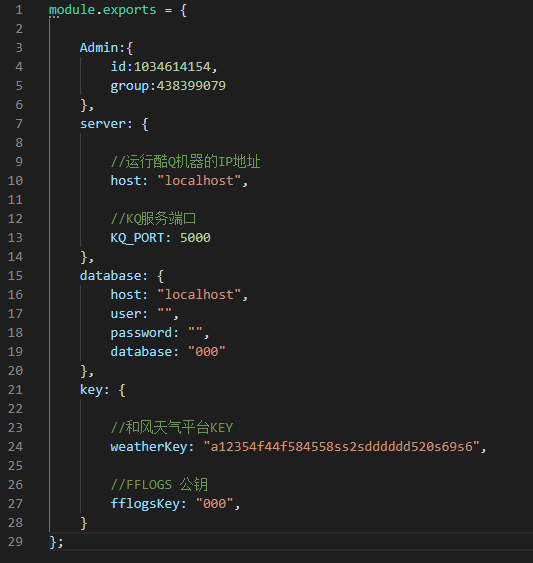Click "localhost" on line 16

199,295
